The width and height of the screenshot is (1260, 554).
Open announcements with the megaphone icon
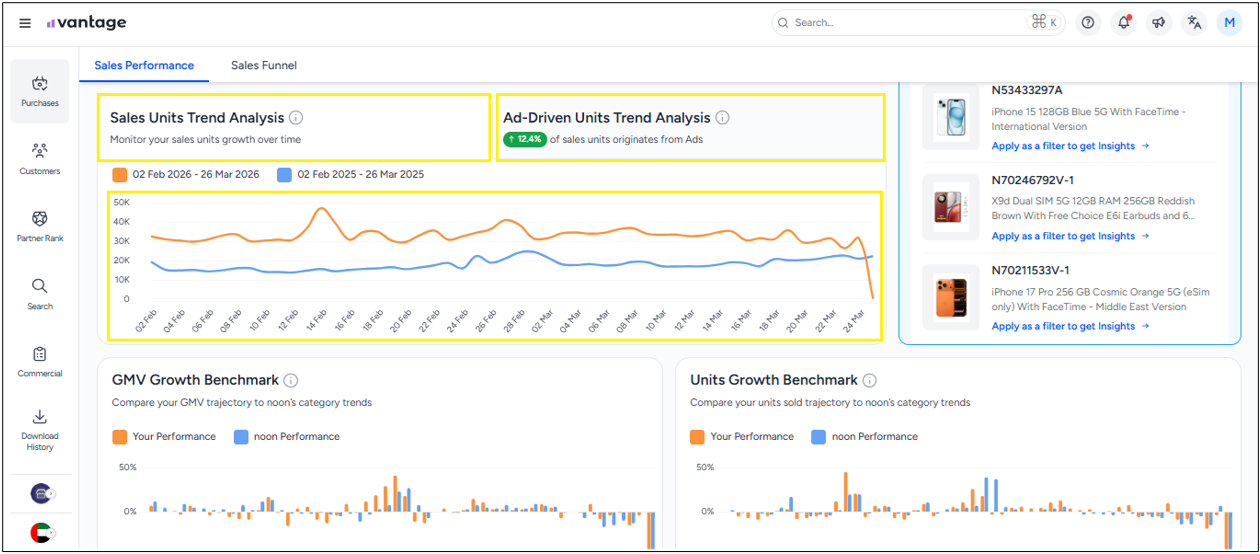[x=1158, y=23]
